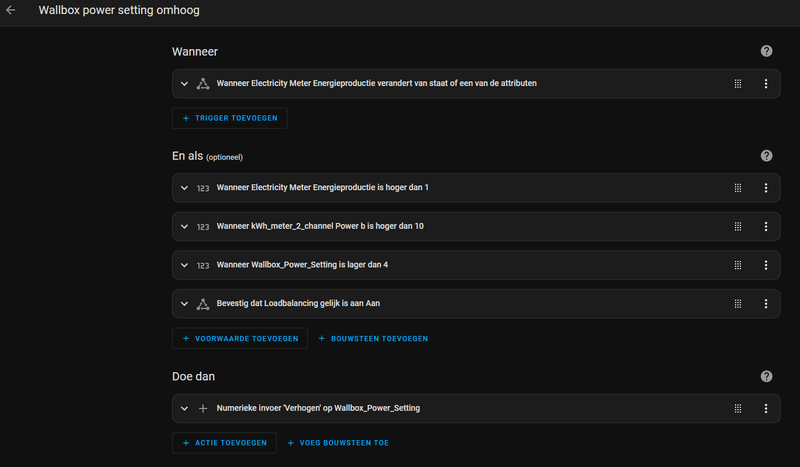Open three-dot menu of the trigger row
This screenshot has width=800, height=467.
coord(766,84)
